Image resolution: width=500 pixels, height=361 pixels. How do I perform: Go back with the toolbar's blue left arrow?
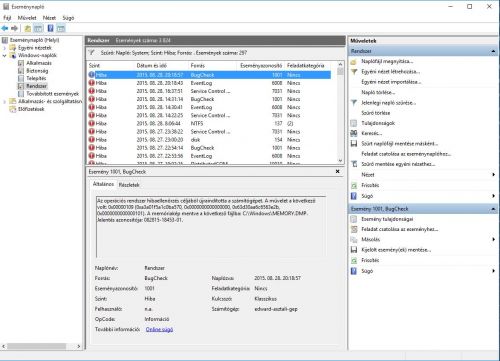5,28
